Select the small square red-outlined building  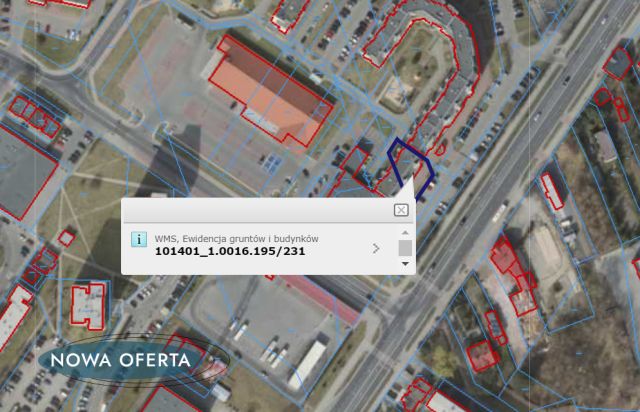(67, 238)
